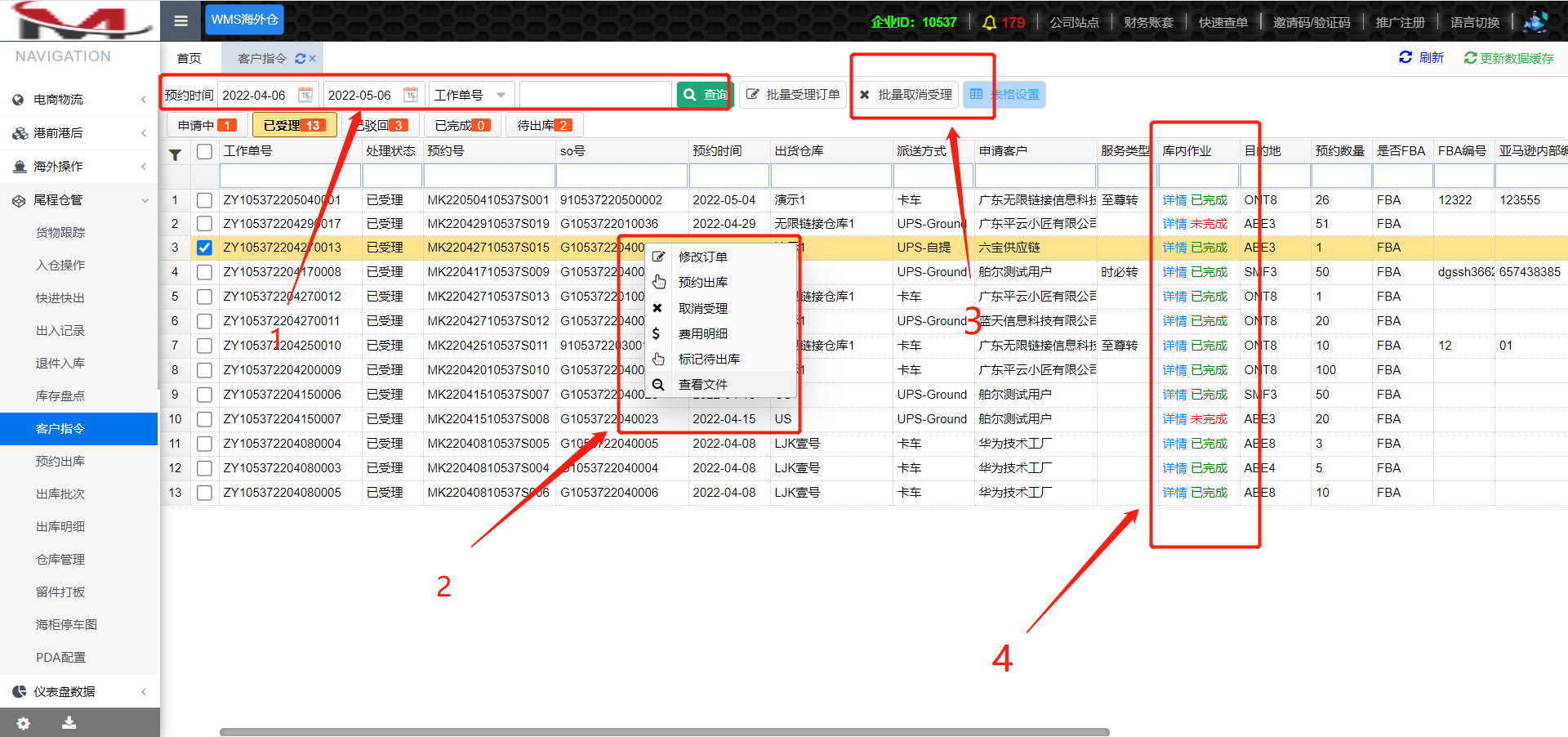Screen dimensions: 1568x737
Task: Click the settings gear icon at bottom left
Action: click(x=24, y=723)
